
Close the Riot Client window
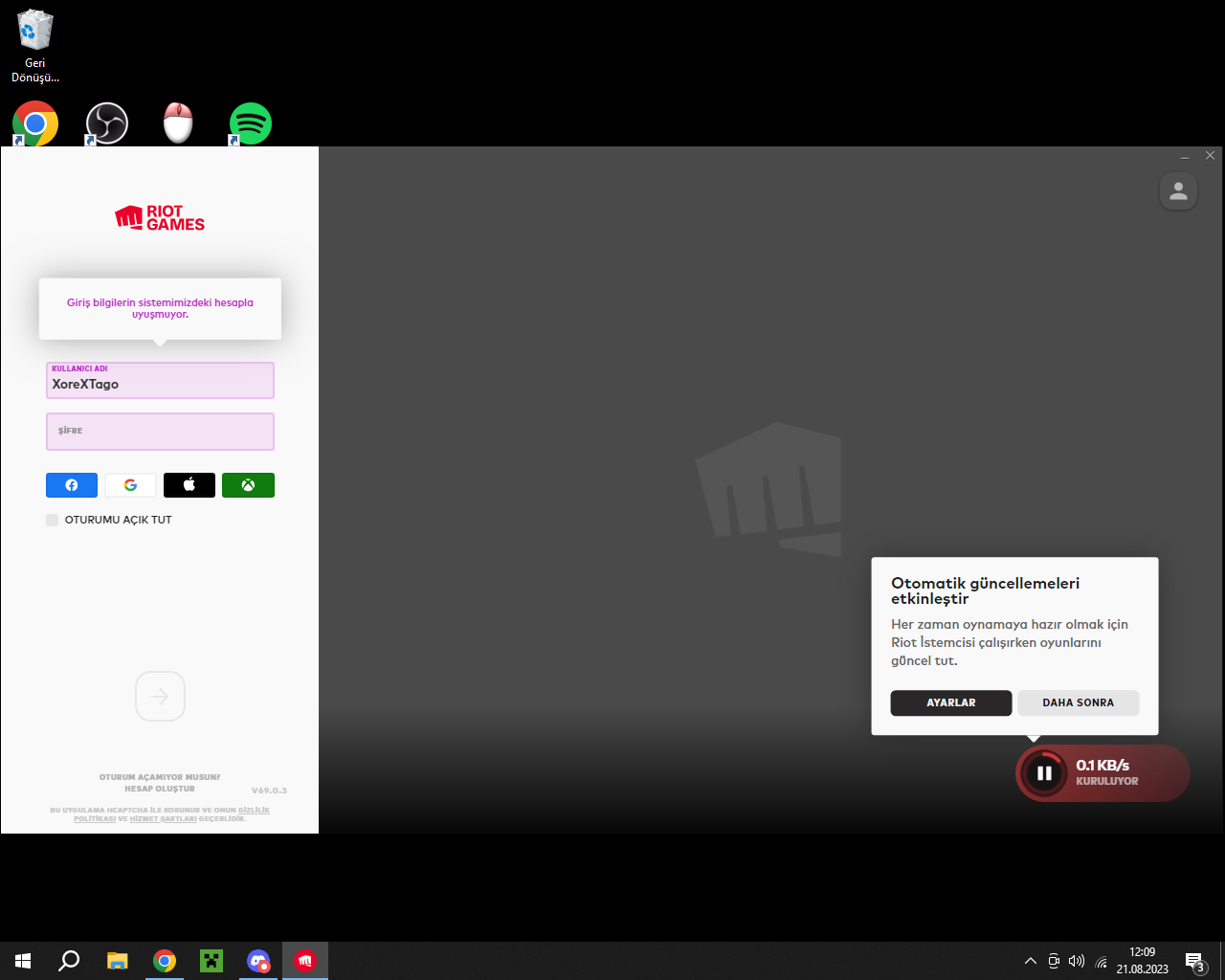[1210, 155]
